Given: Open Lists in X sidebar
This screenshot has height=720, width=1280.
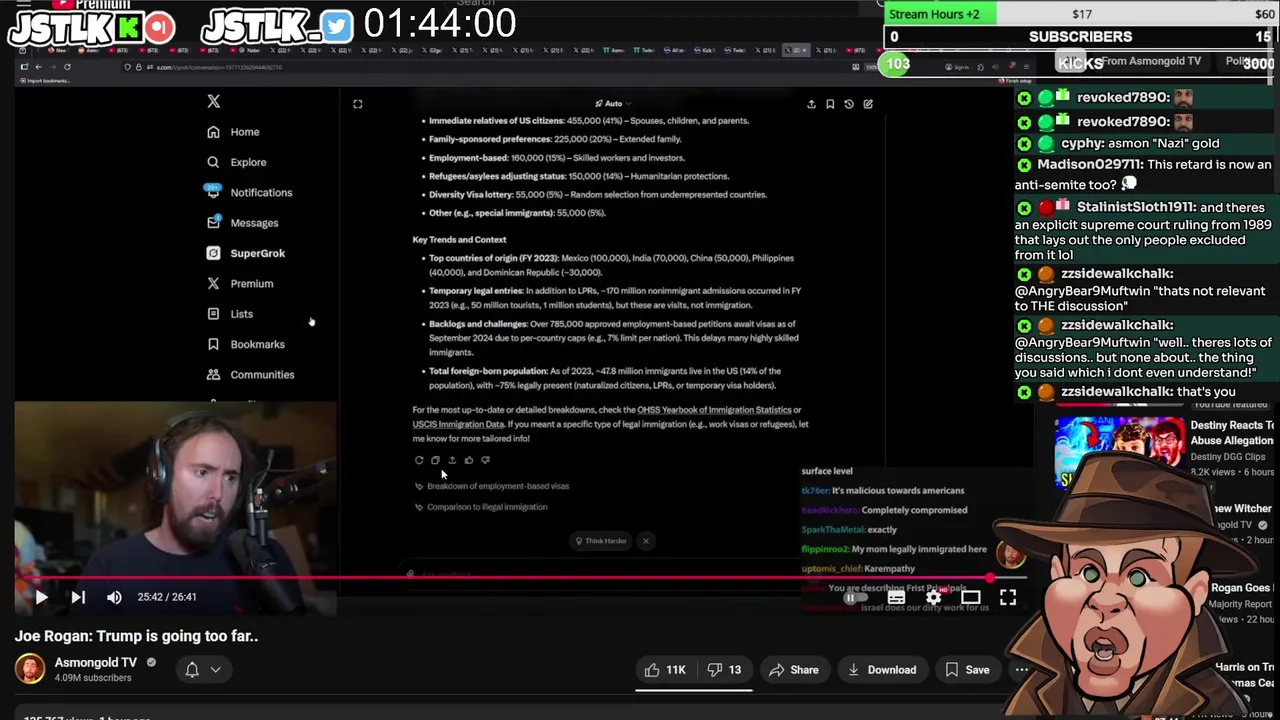Looking at the screenshot, I should pos(230,314).
